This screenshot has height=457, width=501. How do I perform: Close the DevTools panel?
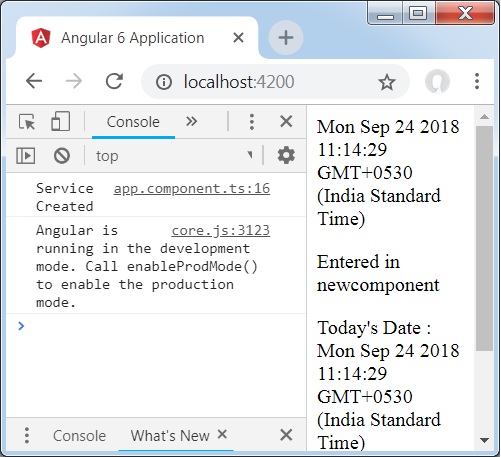click(286, 121)
